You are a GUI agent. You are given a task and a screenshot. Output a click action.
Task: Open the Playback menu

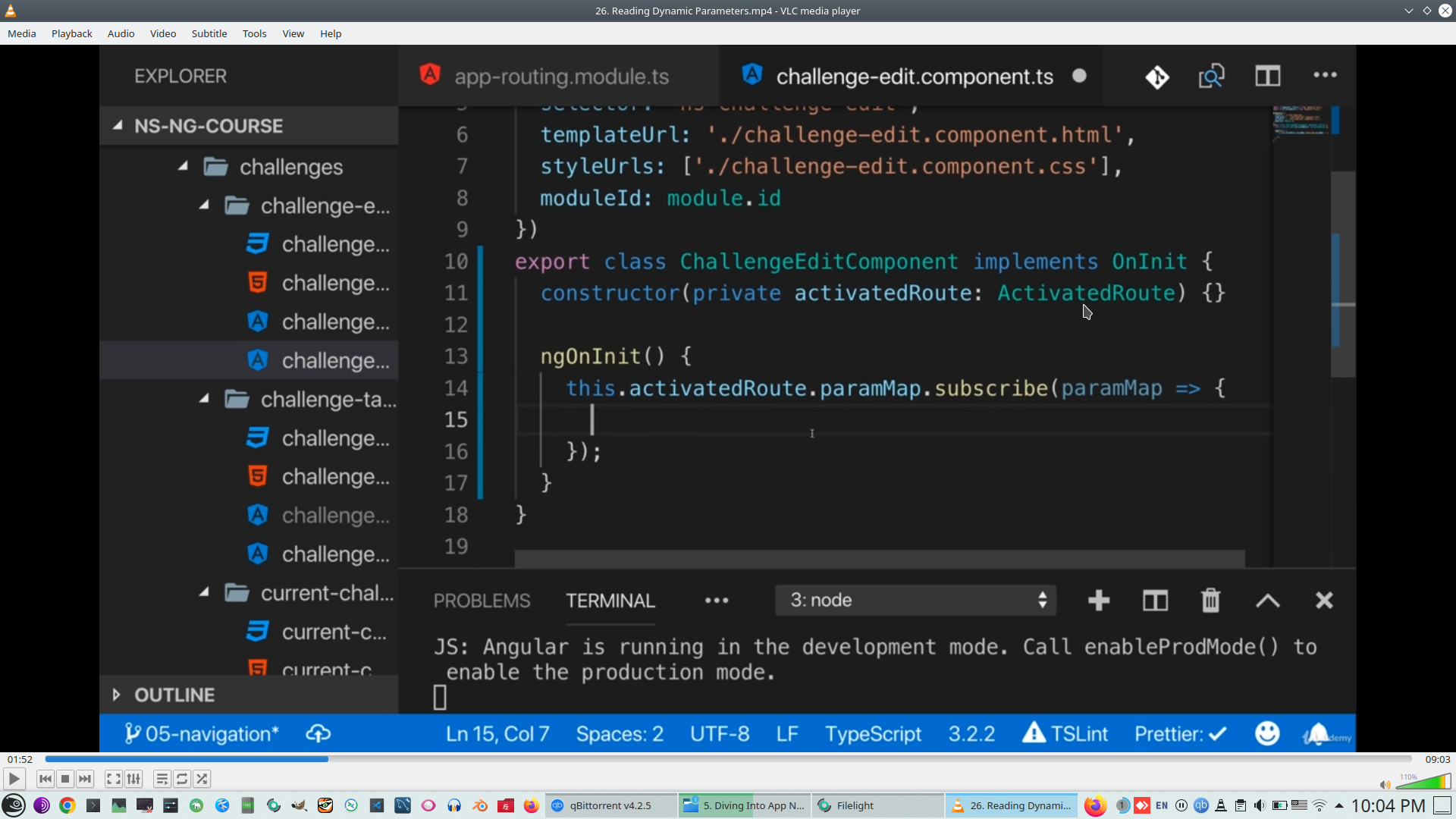coord(71,33)
